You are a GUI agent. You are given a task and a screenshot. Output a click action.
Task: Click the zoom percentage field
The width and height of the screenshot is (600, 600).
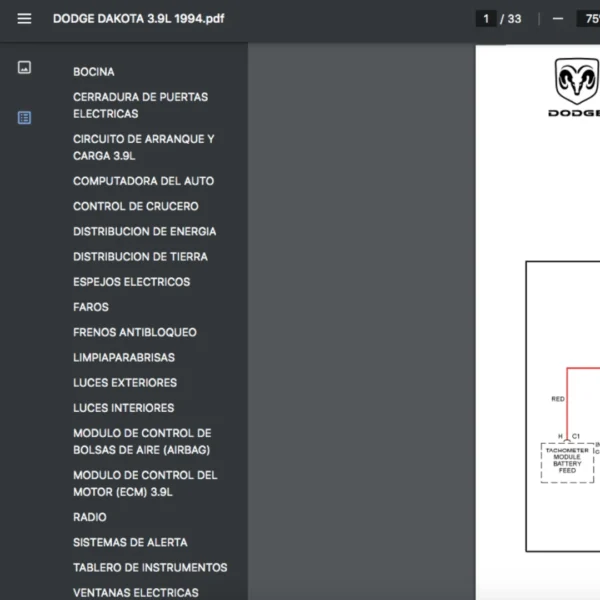(x=589, y=18)
